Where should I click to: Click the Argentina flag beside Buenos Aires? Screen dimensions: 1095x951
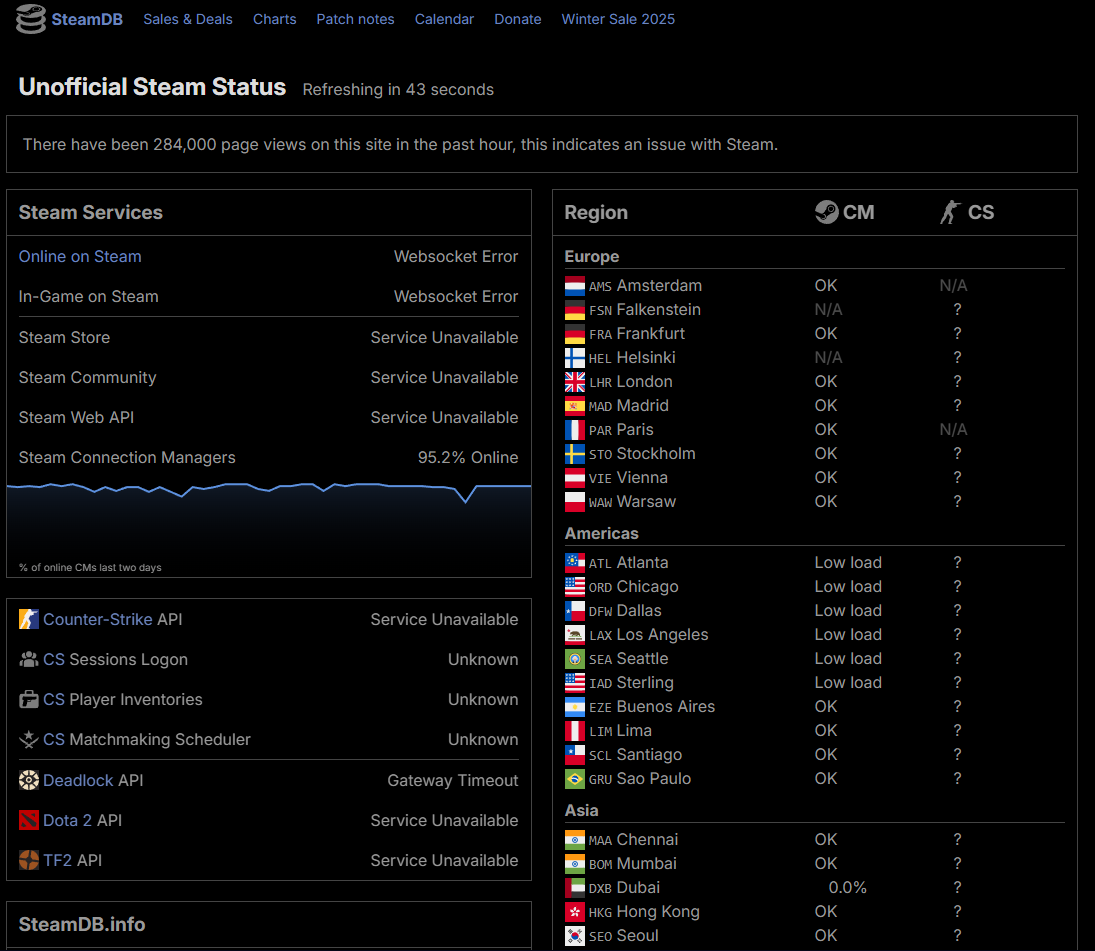(x=575, y=706)
